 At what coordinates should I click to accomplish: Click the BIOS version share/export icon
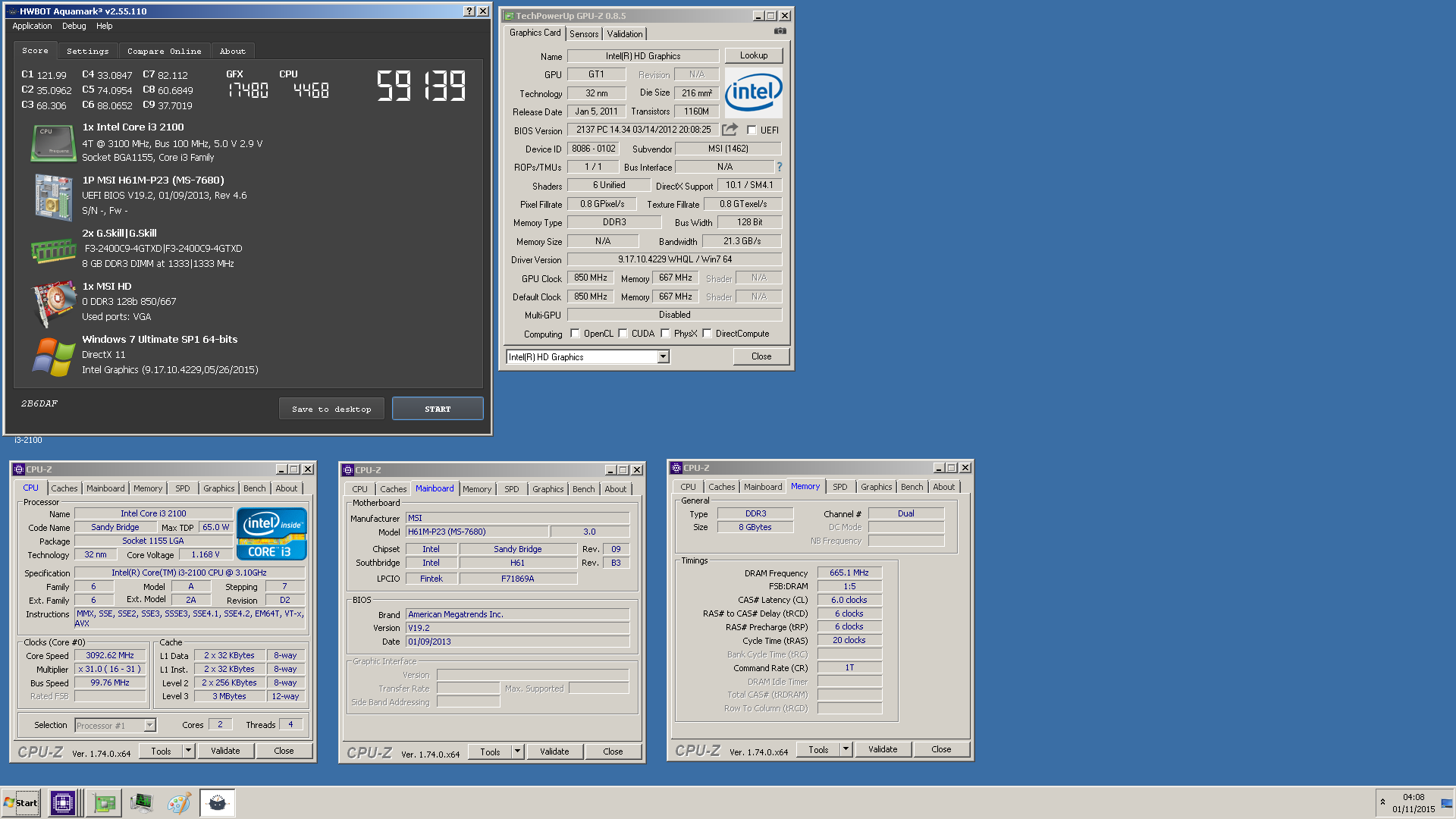(730, 130)
